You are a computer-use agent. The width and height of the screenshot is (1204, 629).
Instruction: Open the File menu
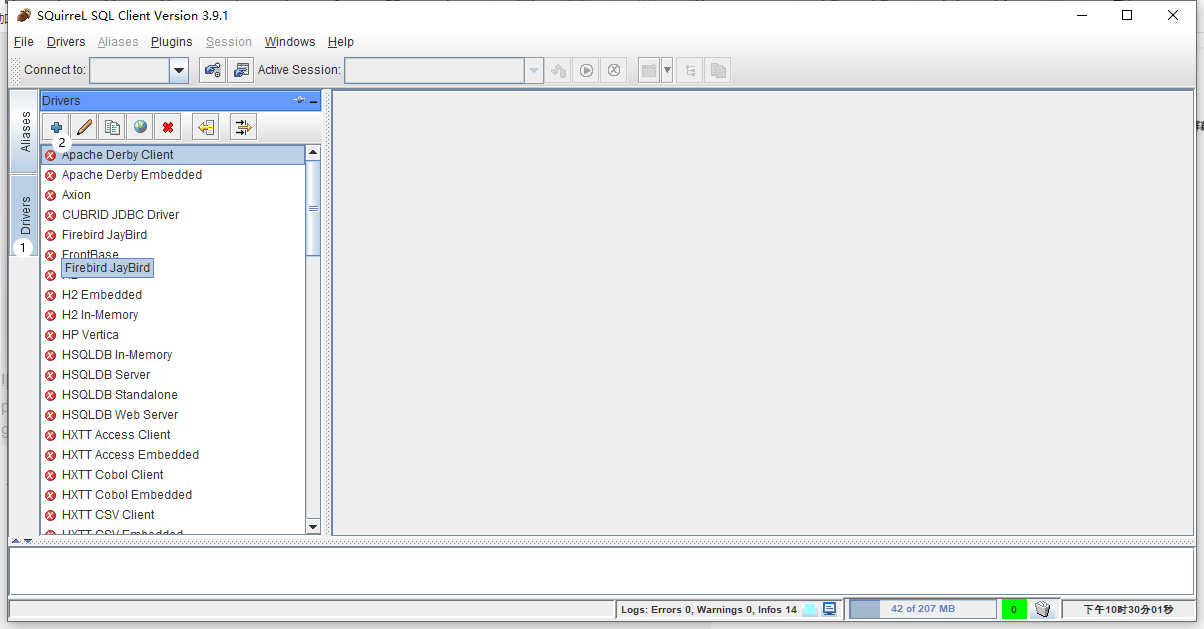pyautogui.click(x=24, y=42)
